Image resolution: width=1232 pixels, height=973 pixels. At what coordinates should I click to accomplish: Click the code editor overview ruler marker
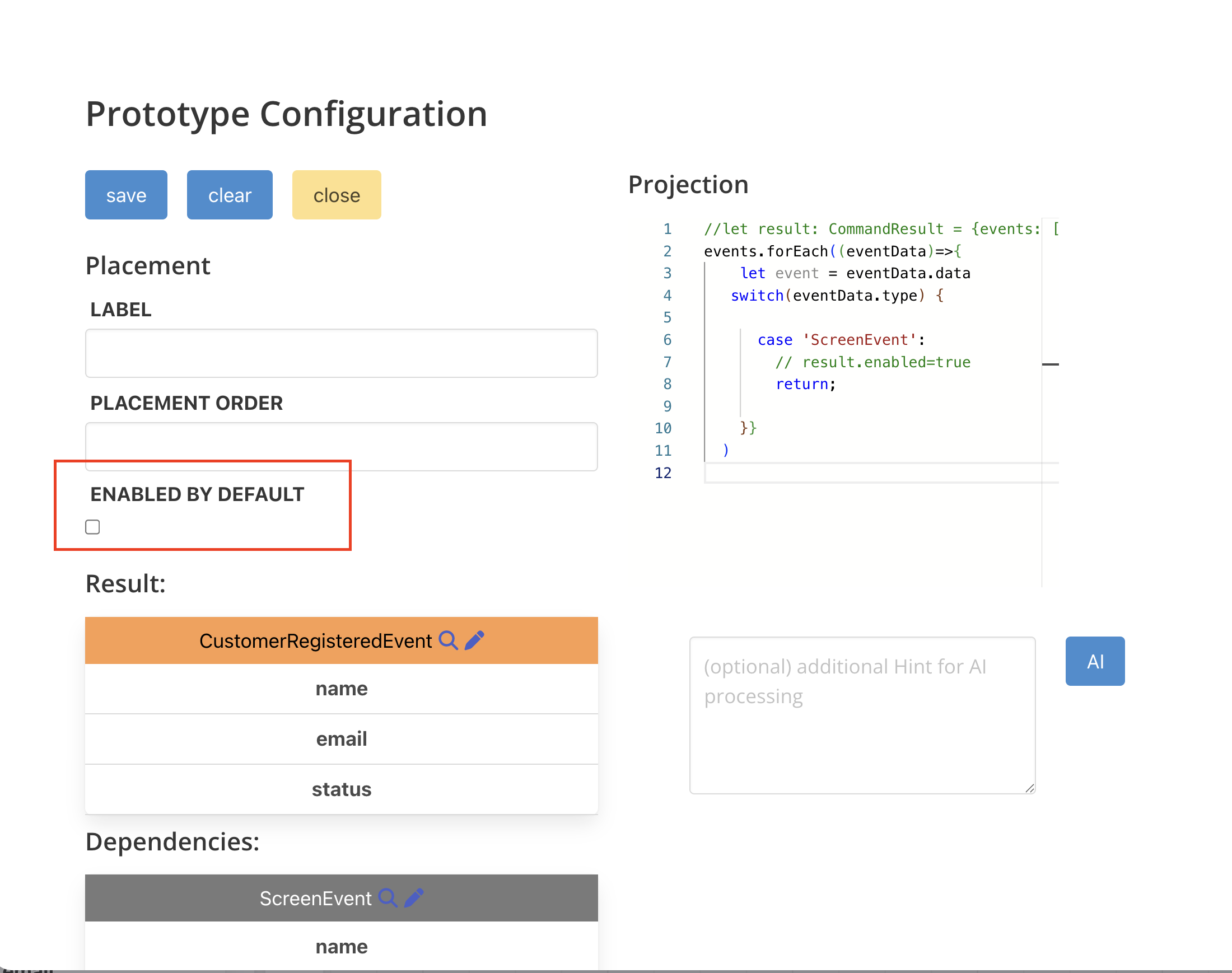click(x=1049, y=364)
